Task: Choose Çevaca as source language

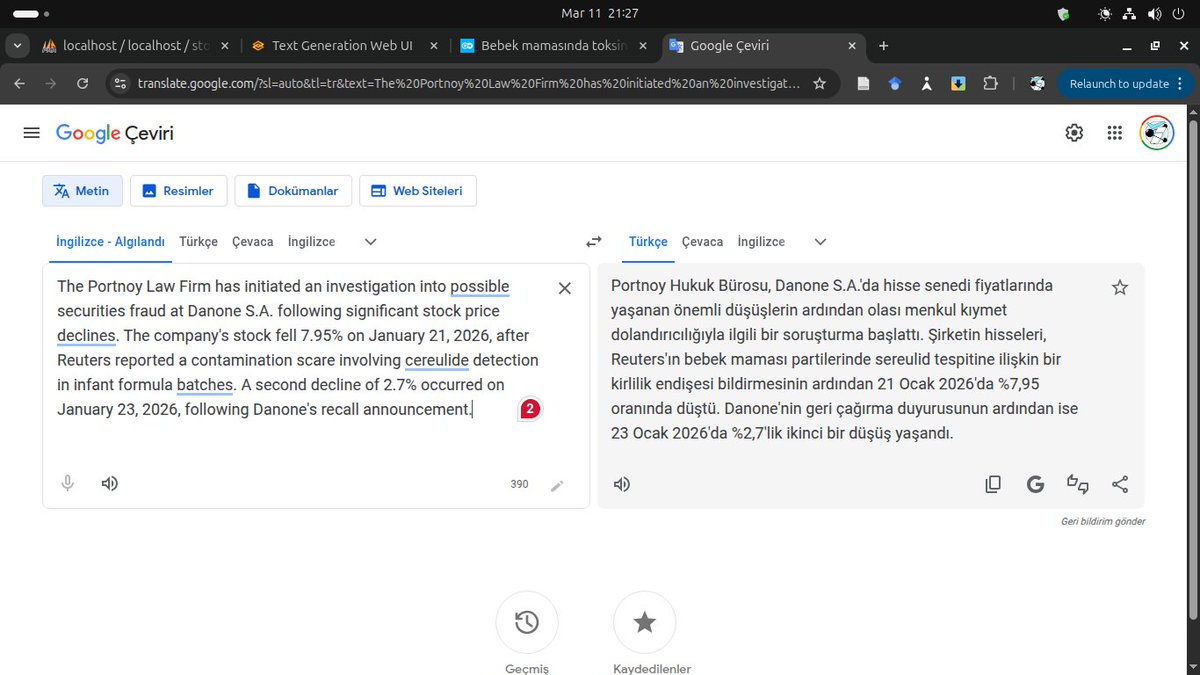Action: coord(253,242)
